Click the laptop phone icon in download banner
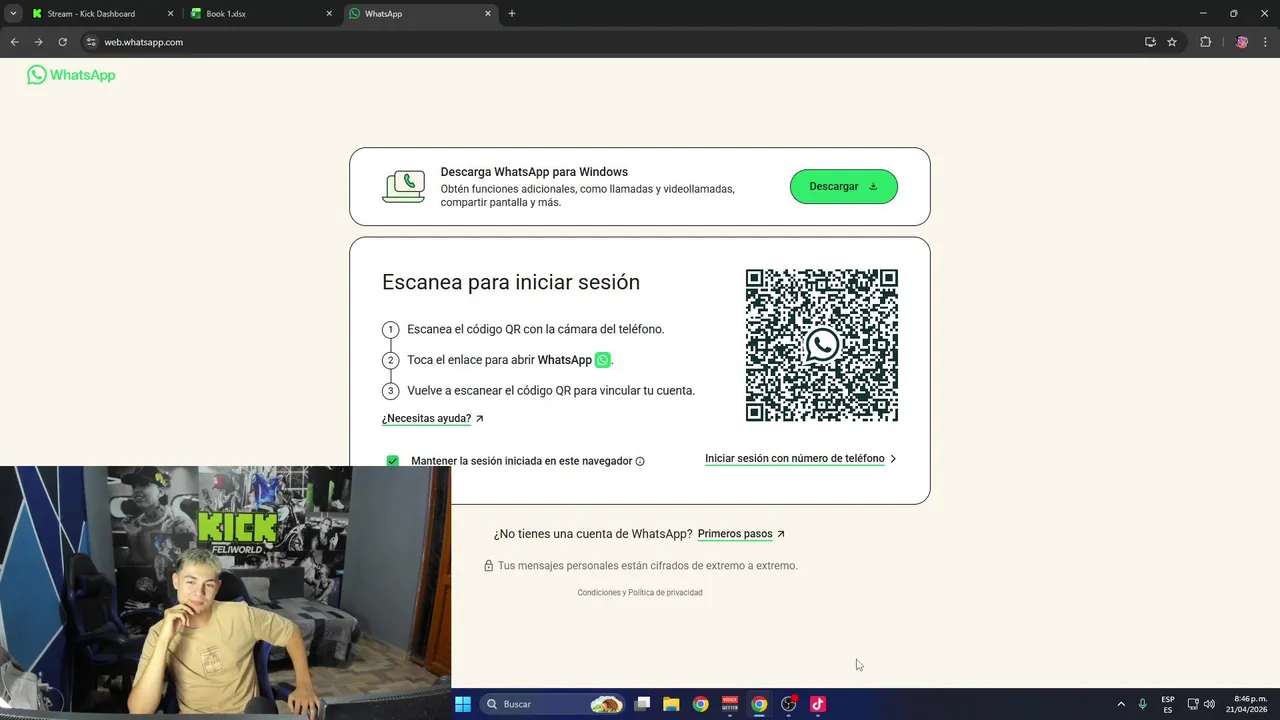 click(403, 187)
